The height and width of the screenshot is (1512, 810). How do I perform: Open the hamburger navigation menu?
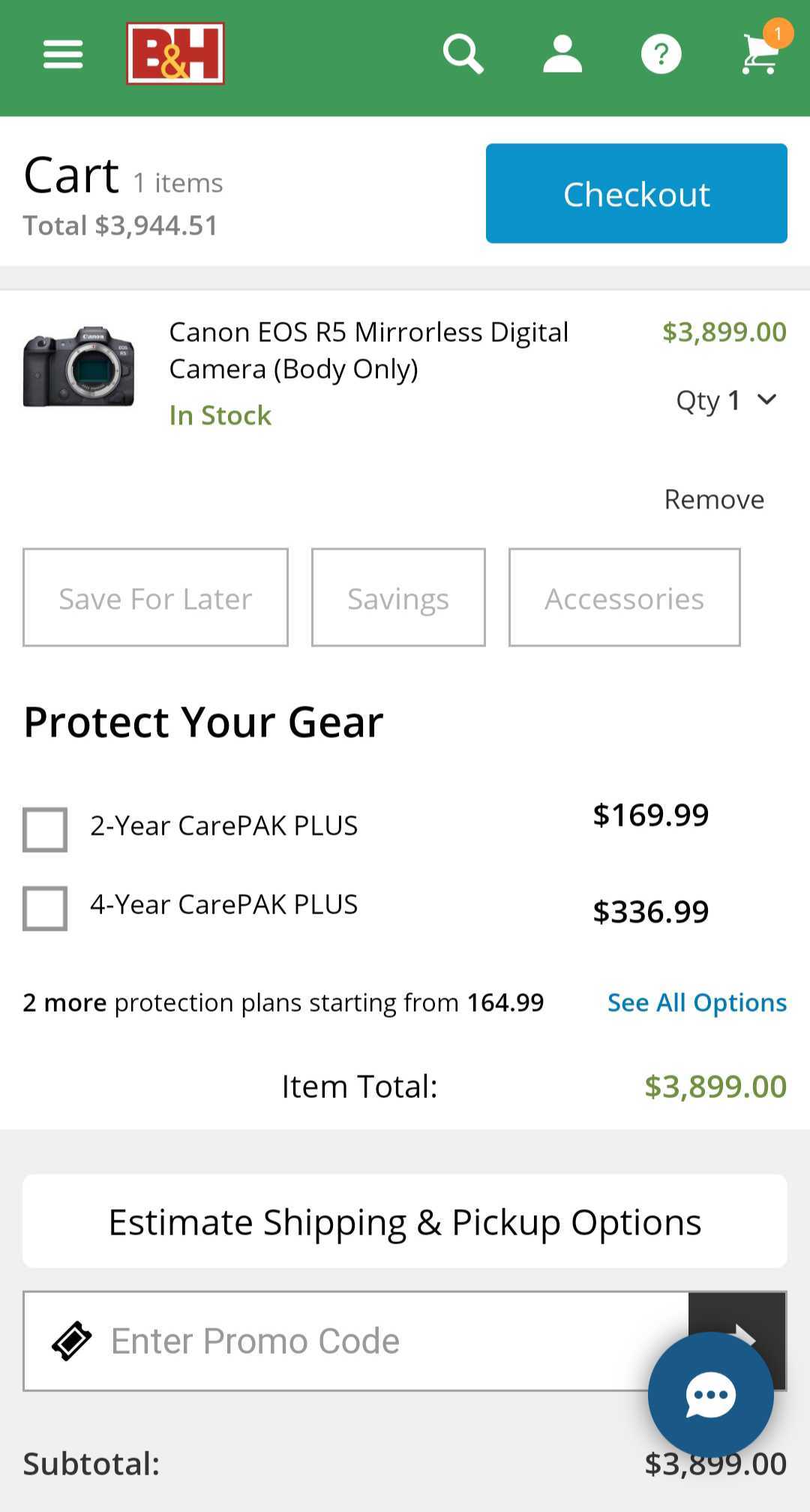click(x=63, y=54)
